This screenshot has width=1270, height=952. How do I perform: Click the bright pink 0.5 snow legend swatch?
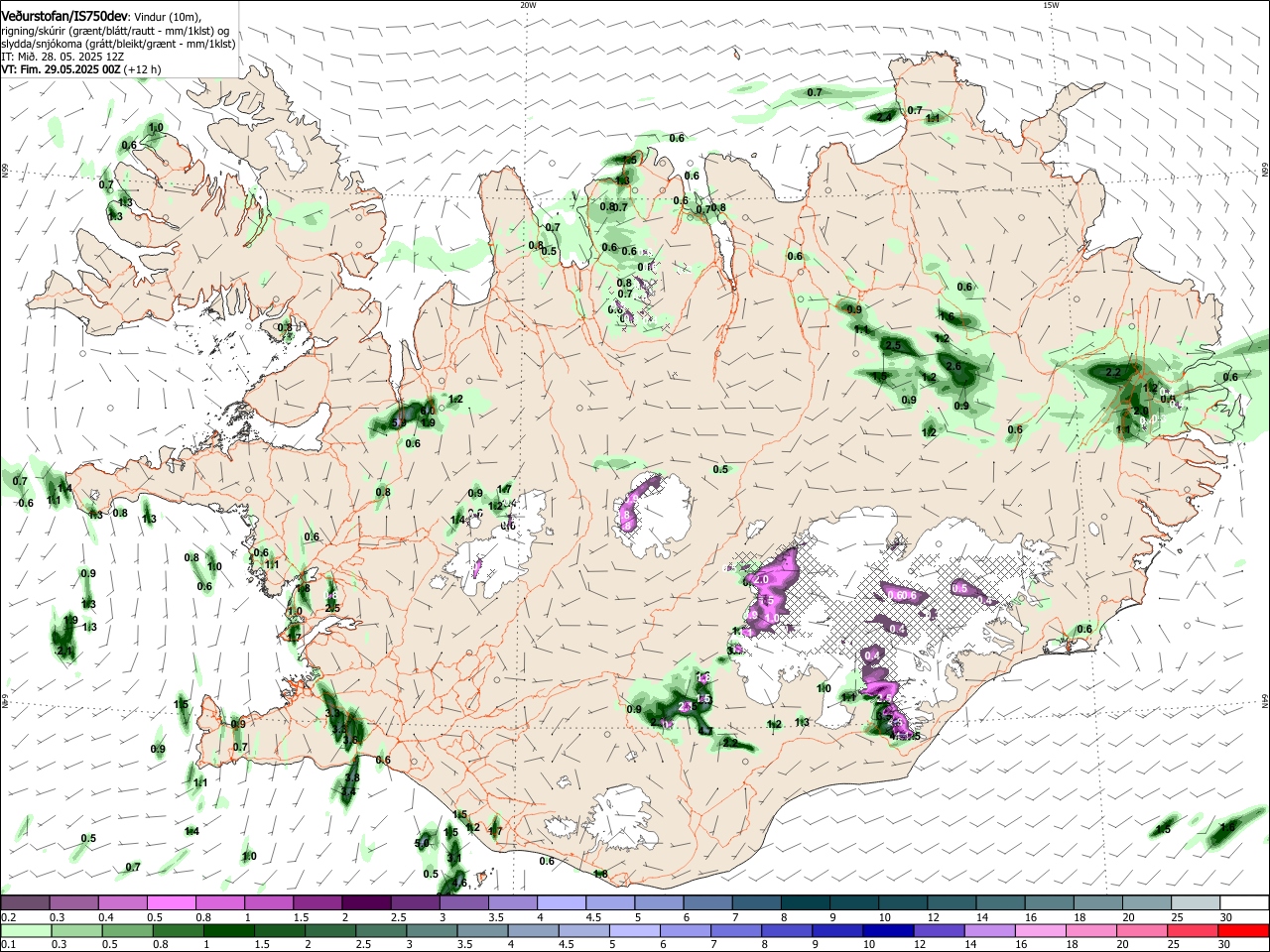coord(171,902)
